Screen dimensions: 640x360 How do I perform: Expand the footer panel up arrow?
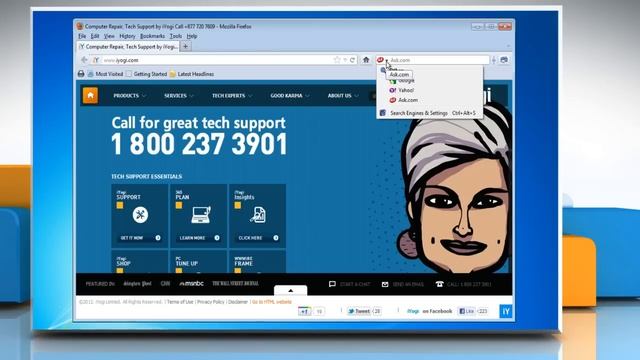click(291, 290)
